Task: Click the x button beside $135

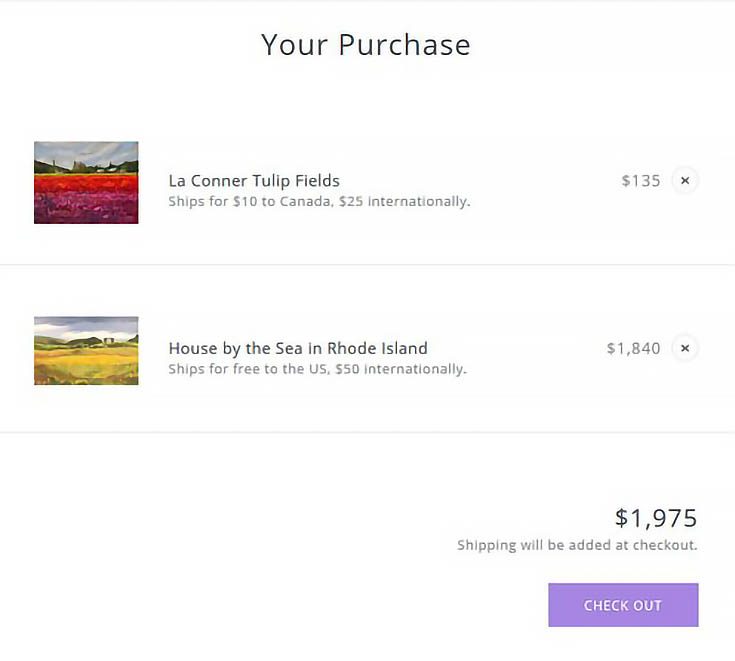Action: (685, 180)
